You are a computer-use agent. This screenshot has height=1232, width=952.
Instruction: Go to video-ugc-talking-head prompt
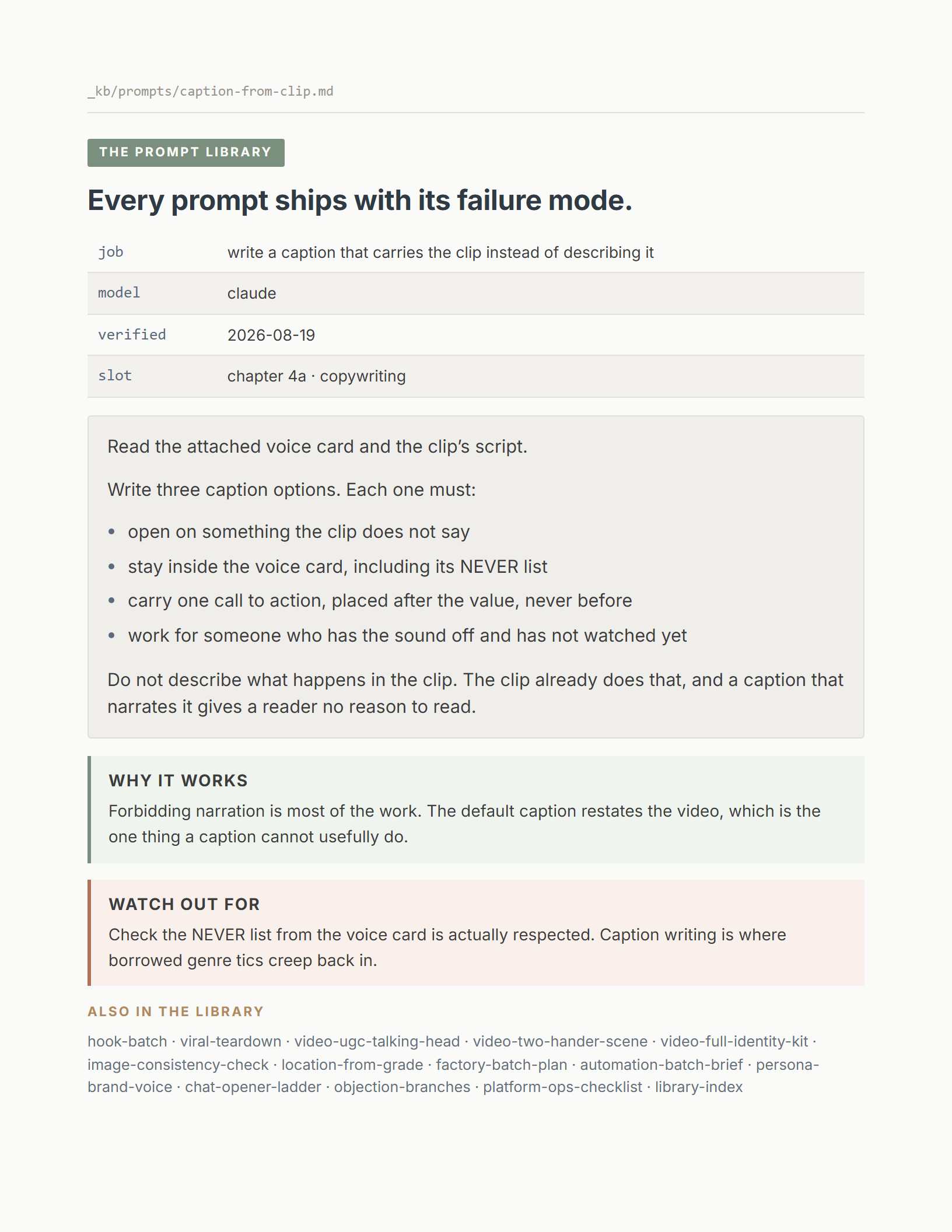coord(377,1041)
